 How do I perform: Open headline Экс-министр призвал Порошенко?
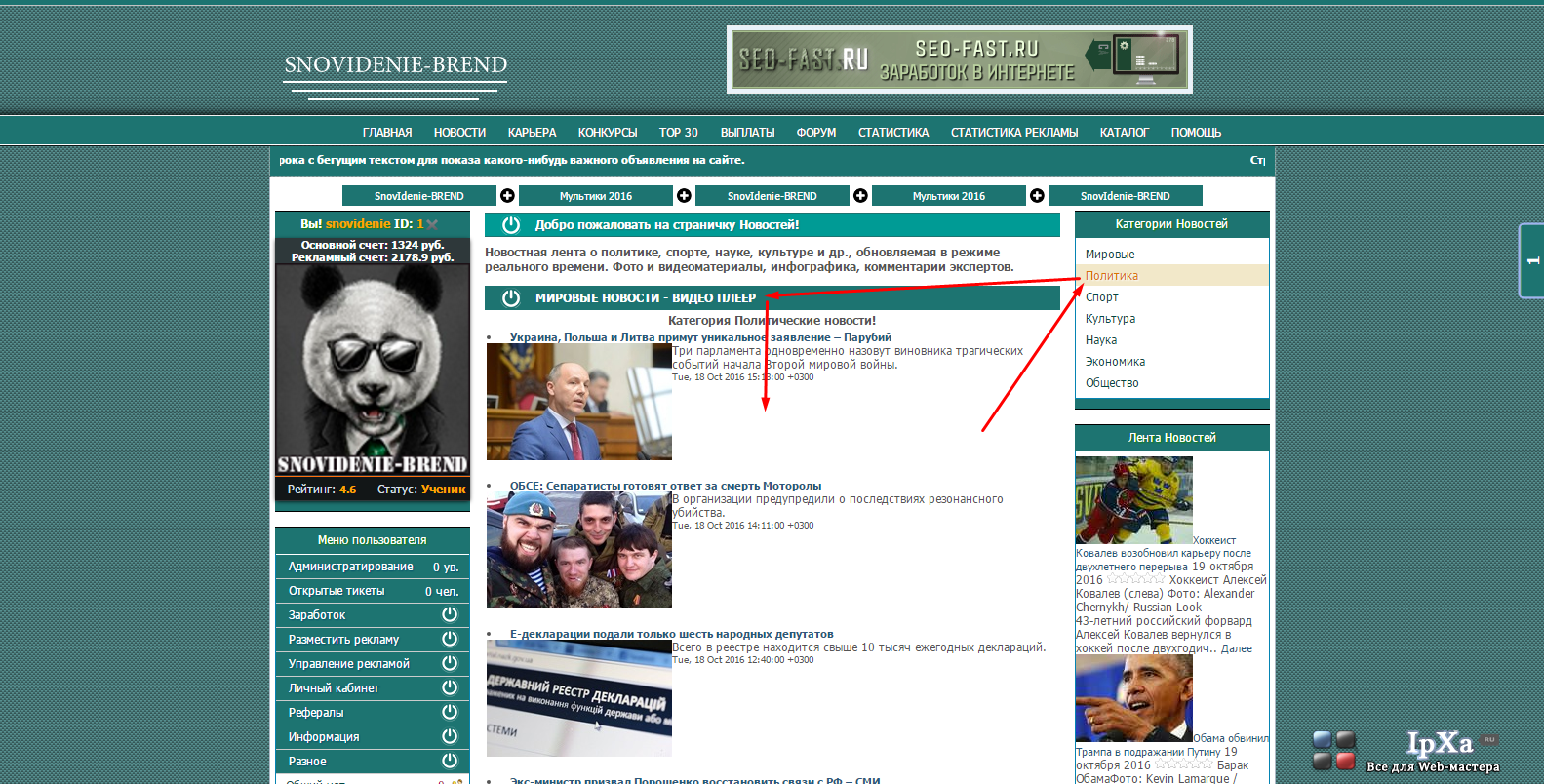tap(694, 780)
